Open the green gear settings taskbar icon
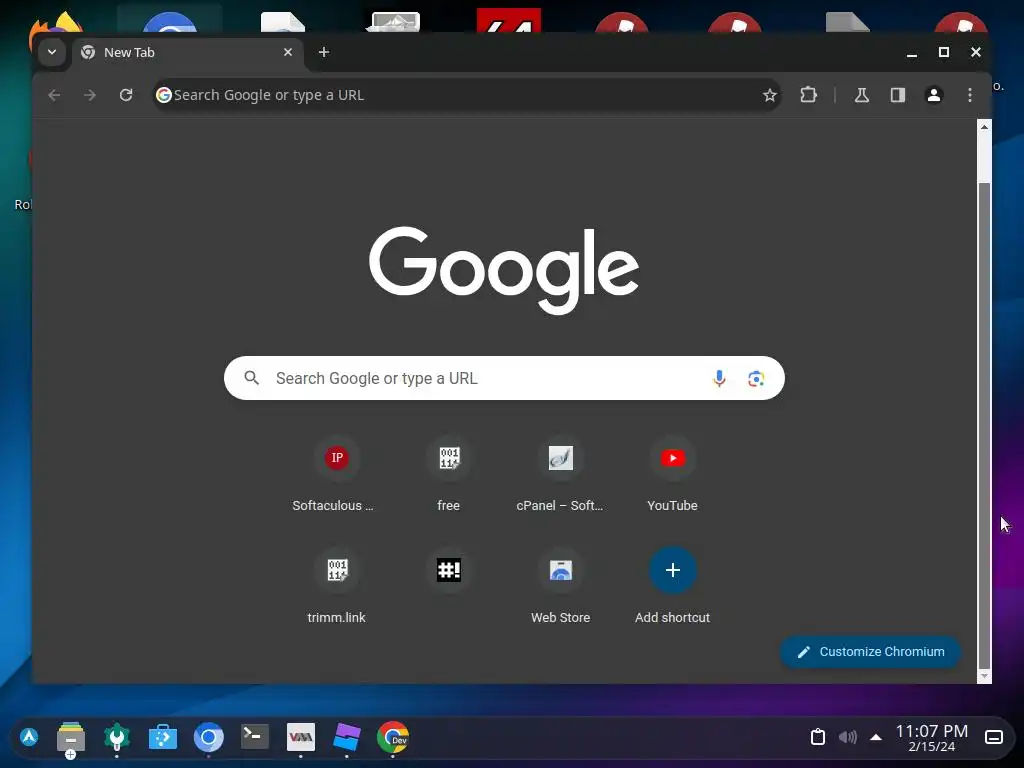Screen dimensions: 1024x768 pyautogui.click(x=117, y=738)
